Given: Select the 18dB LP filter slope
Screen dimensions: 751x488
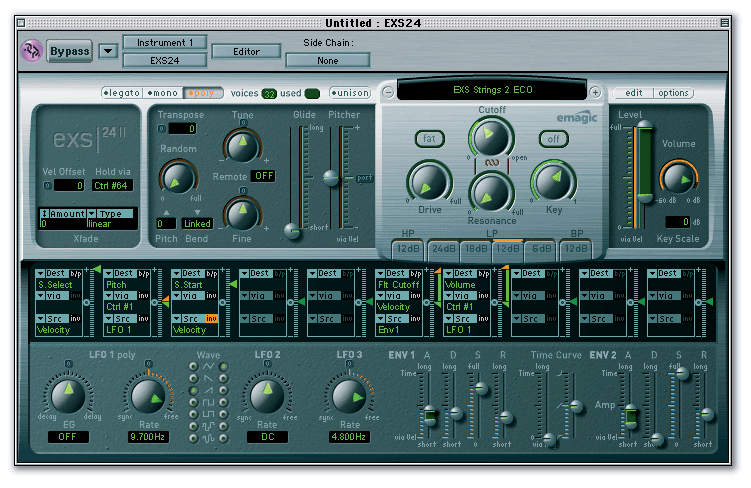Looking at the screenshot, I should pyautogui.click(x=476, y=249).
